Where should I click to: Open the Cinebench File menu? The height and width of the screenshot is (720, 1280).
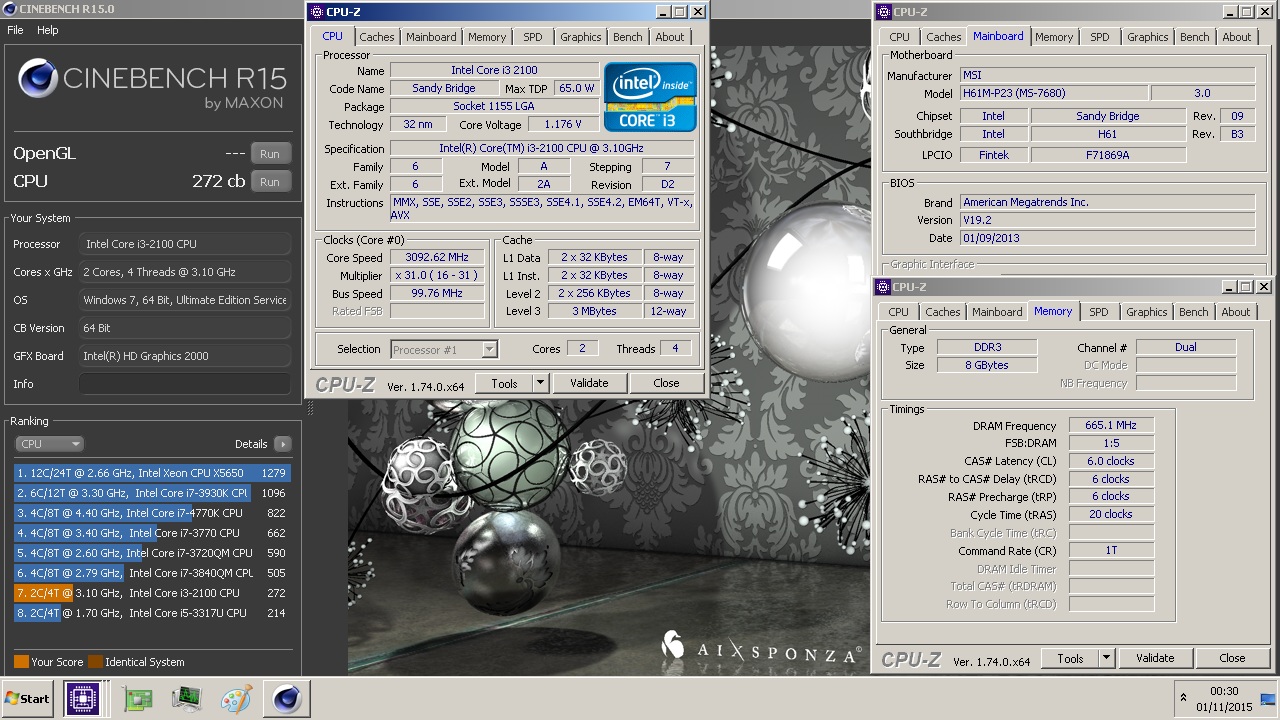click(15, 30)
